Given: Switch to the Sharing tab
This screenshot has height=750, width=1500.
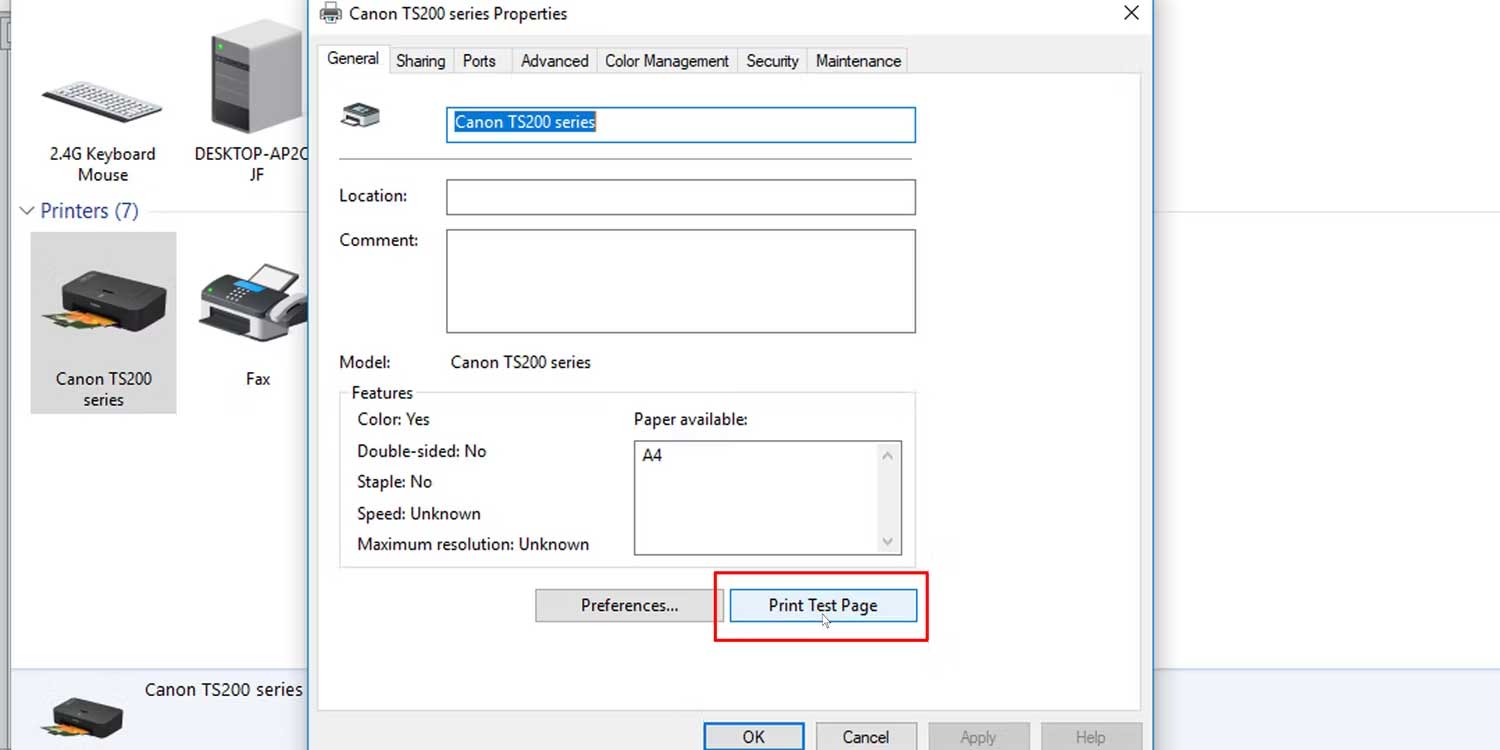Looking at the screenshot, I should click(420, 61).
